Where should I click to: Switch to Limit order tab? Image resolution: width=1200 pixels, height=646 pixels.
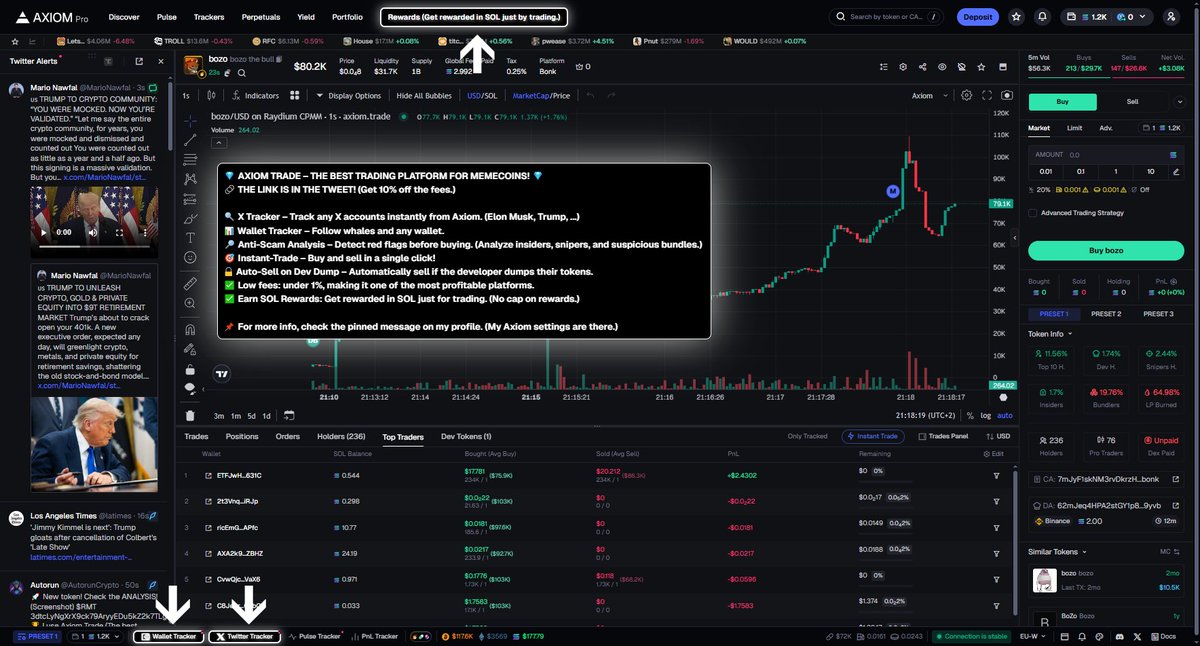[x=1074, y=128]
